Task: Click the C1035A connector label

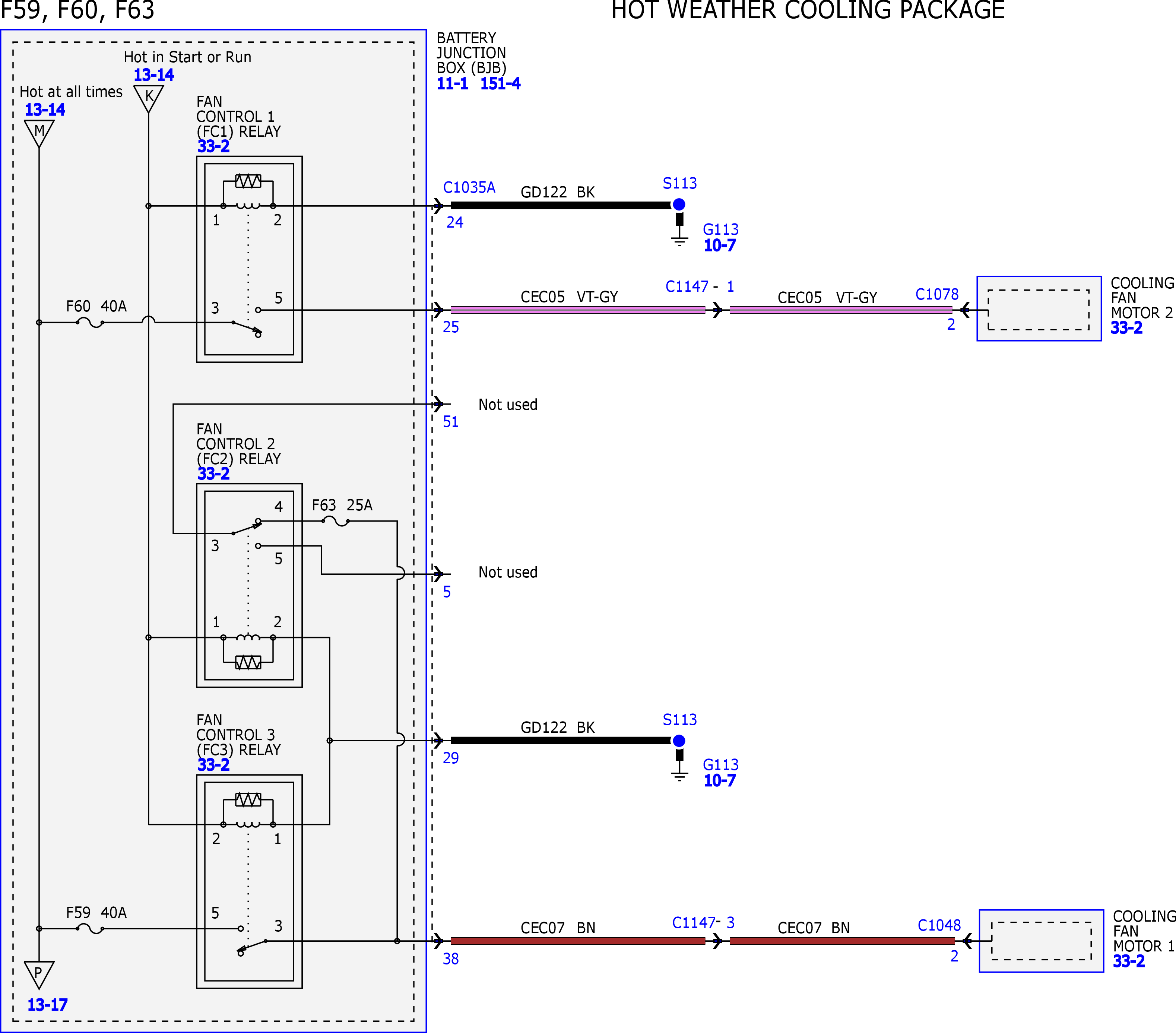Action: (x=469, y=188)
